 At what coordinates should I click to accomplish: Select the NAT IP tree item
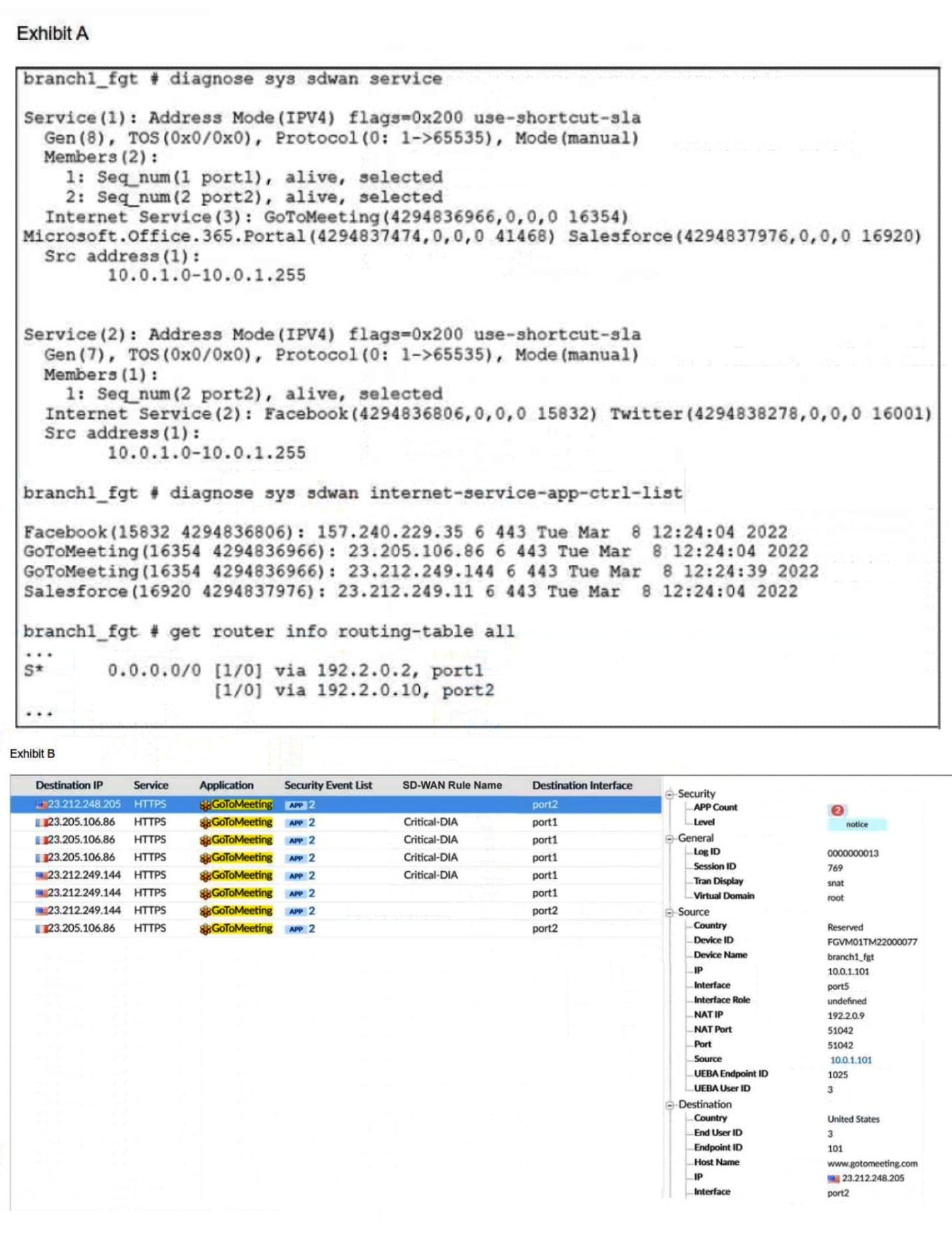pos(709,1015)
